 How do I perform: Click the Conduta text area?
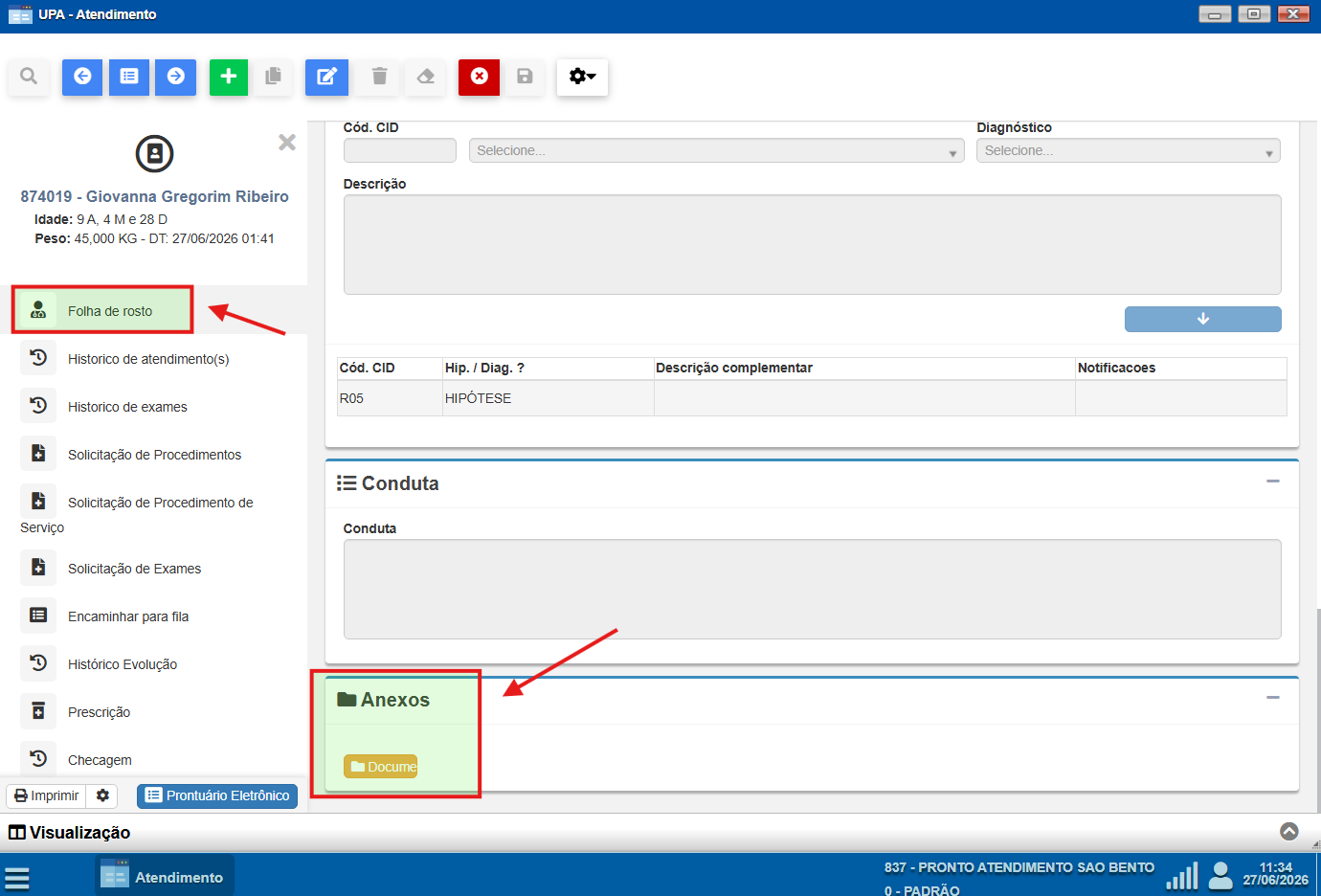[x=812, y=589]
